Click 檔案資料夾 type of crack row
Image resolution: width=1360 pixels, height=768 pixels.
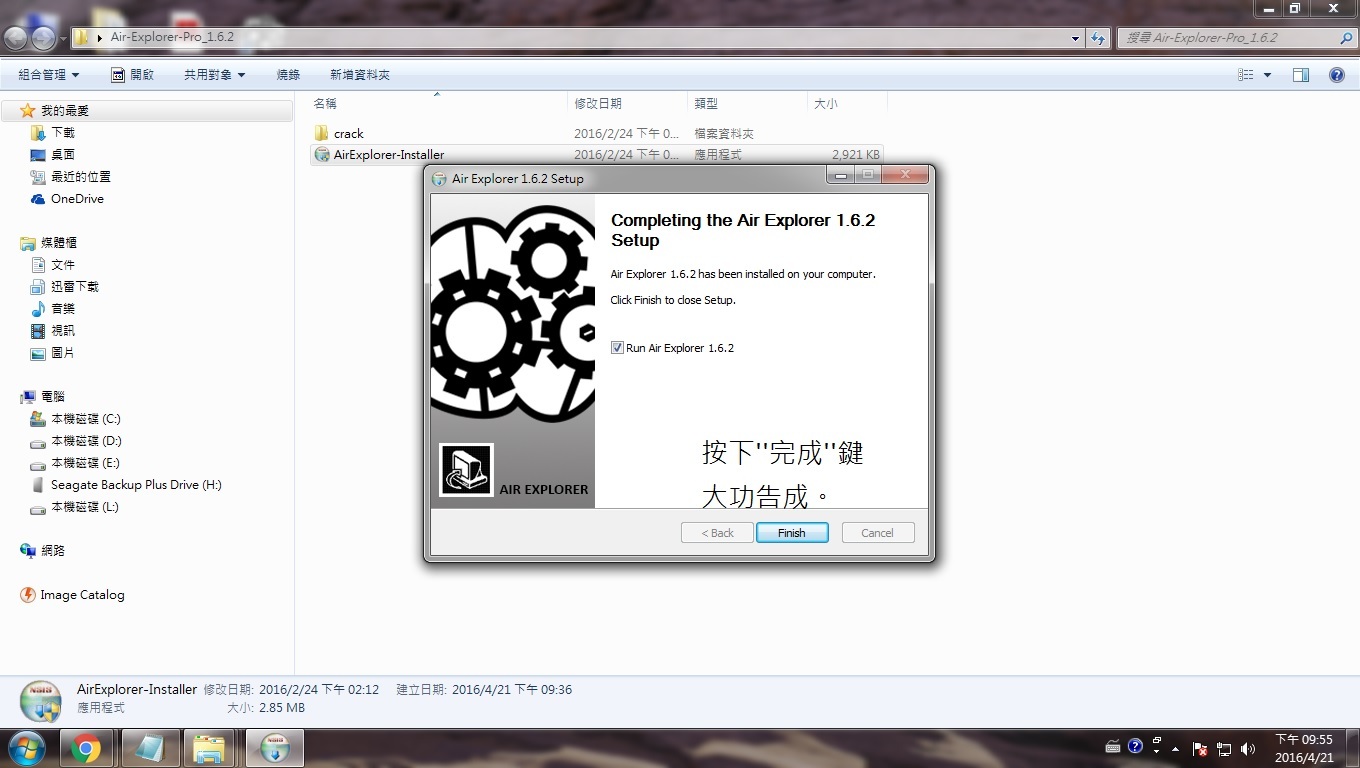(724, 133)
